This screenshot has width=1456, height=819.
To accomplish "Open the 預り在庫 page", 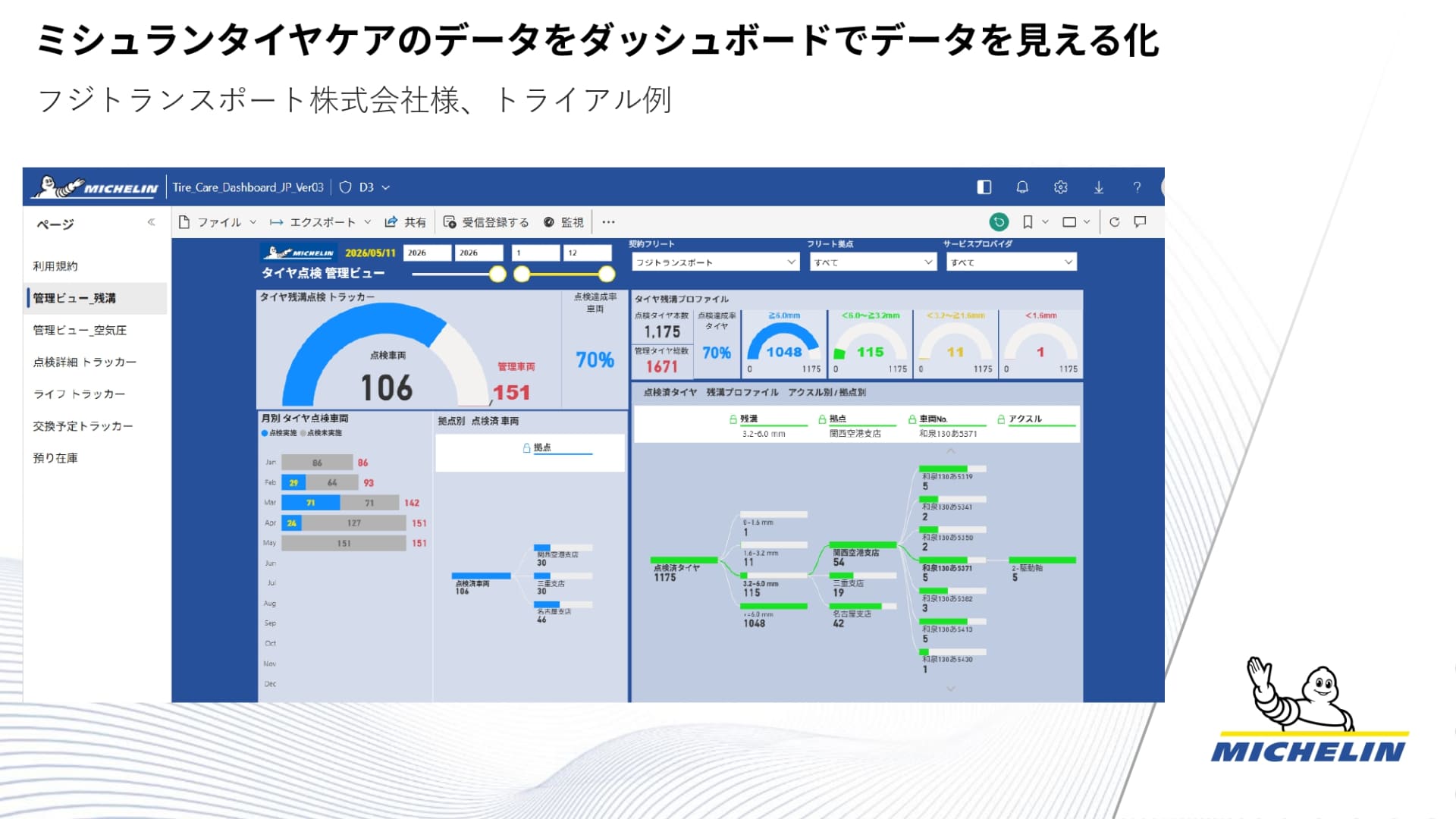I will [x=95, y=458].
